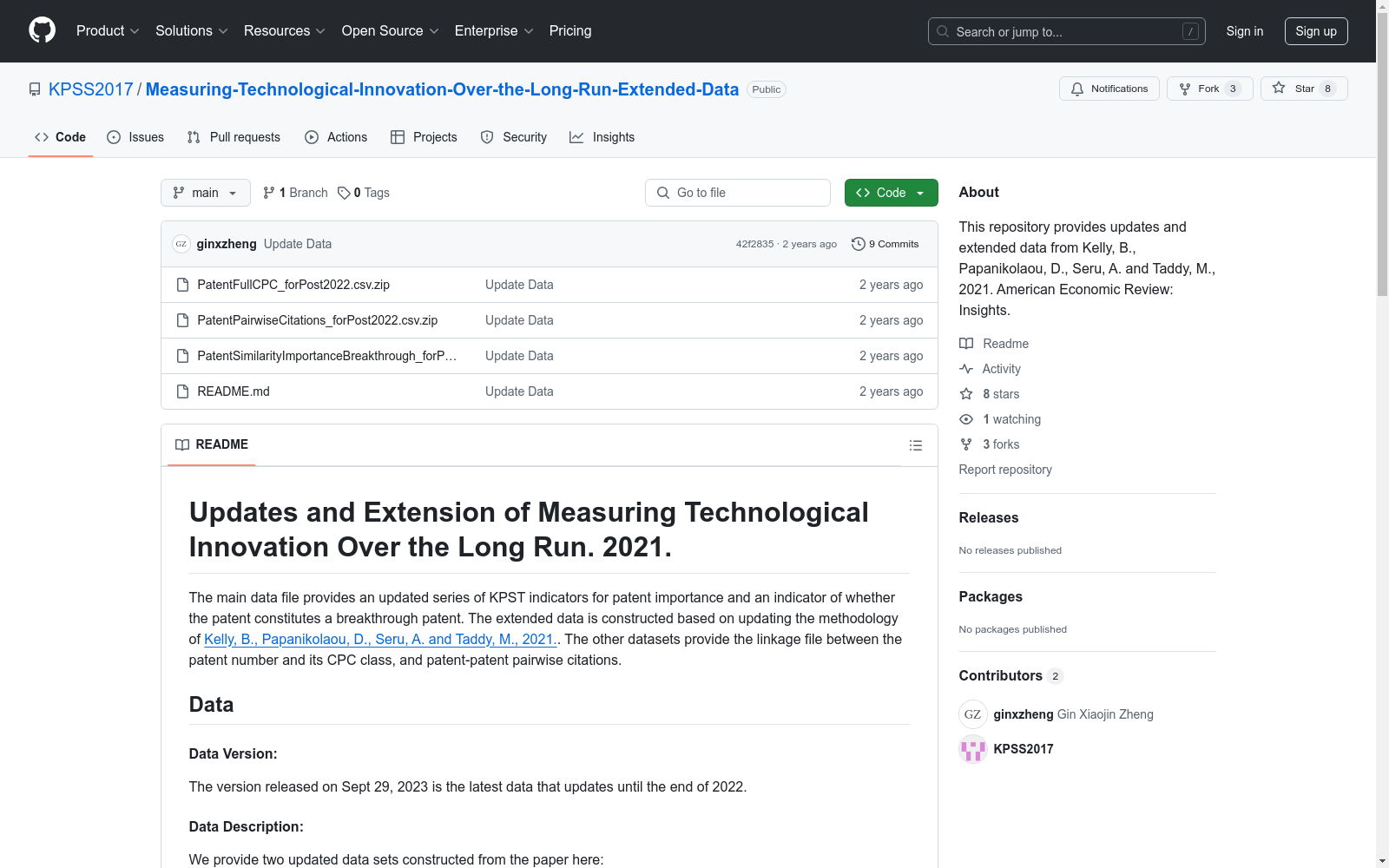The height and width of the screenshot is (868, 1389).
Task: Click the star icon in Star button
Action: [1279, 88]
